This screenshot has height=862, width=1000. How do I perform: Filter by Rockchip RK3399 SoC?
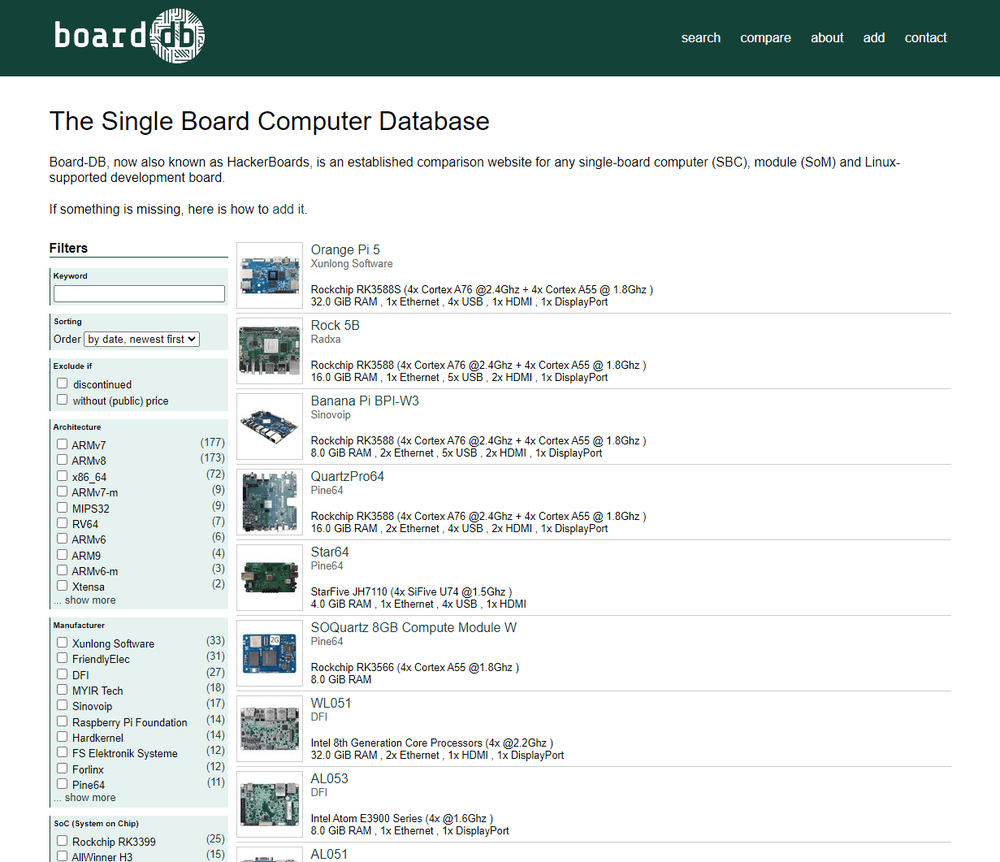[x=62, y=841]
